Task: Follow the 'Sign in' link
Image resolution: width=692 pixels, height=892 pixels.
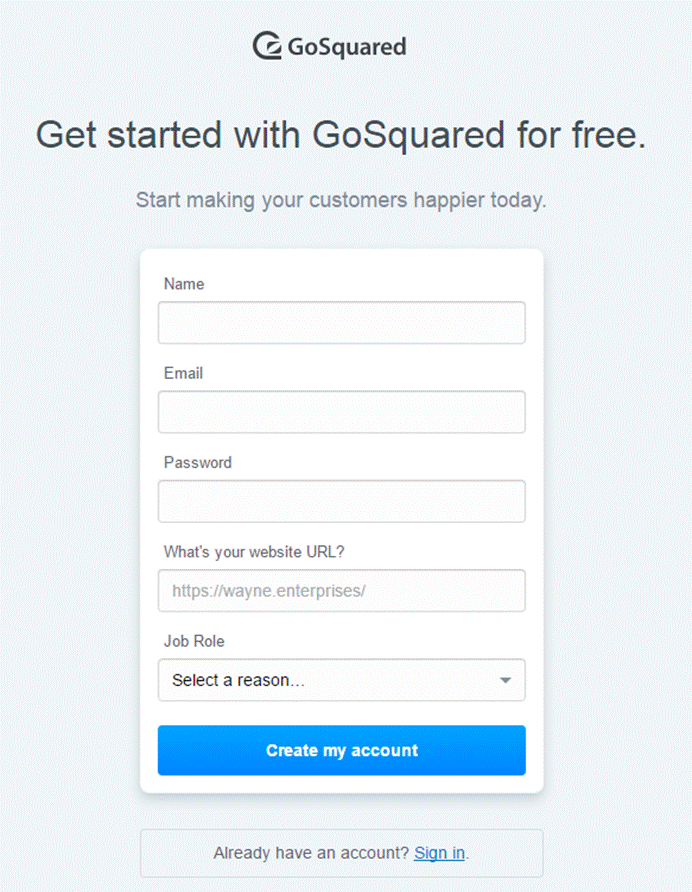Action: click(x=439, y=853)
